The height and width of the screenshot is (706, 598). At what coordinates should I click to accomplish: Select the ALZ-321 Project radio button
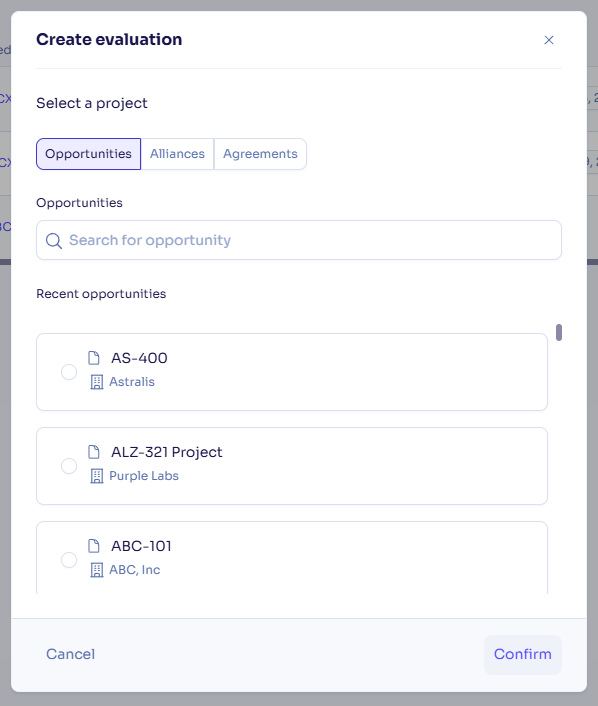[69, 466]
